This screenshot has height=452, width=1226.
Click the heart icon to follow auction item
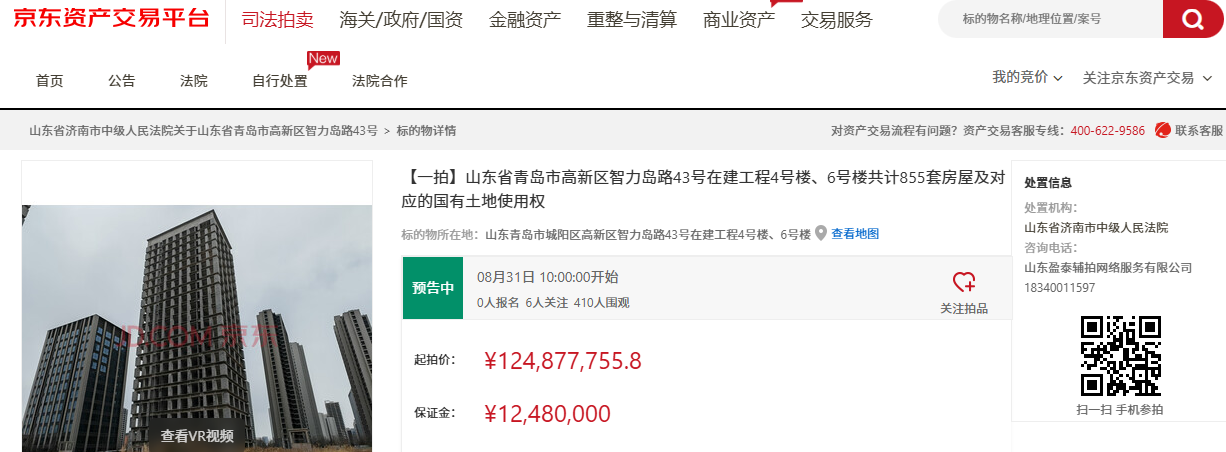pyautogui.click(x=964, y=282)
